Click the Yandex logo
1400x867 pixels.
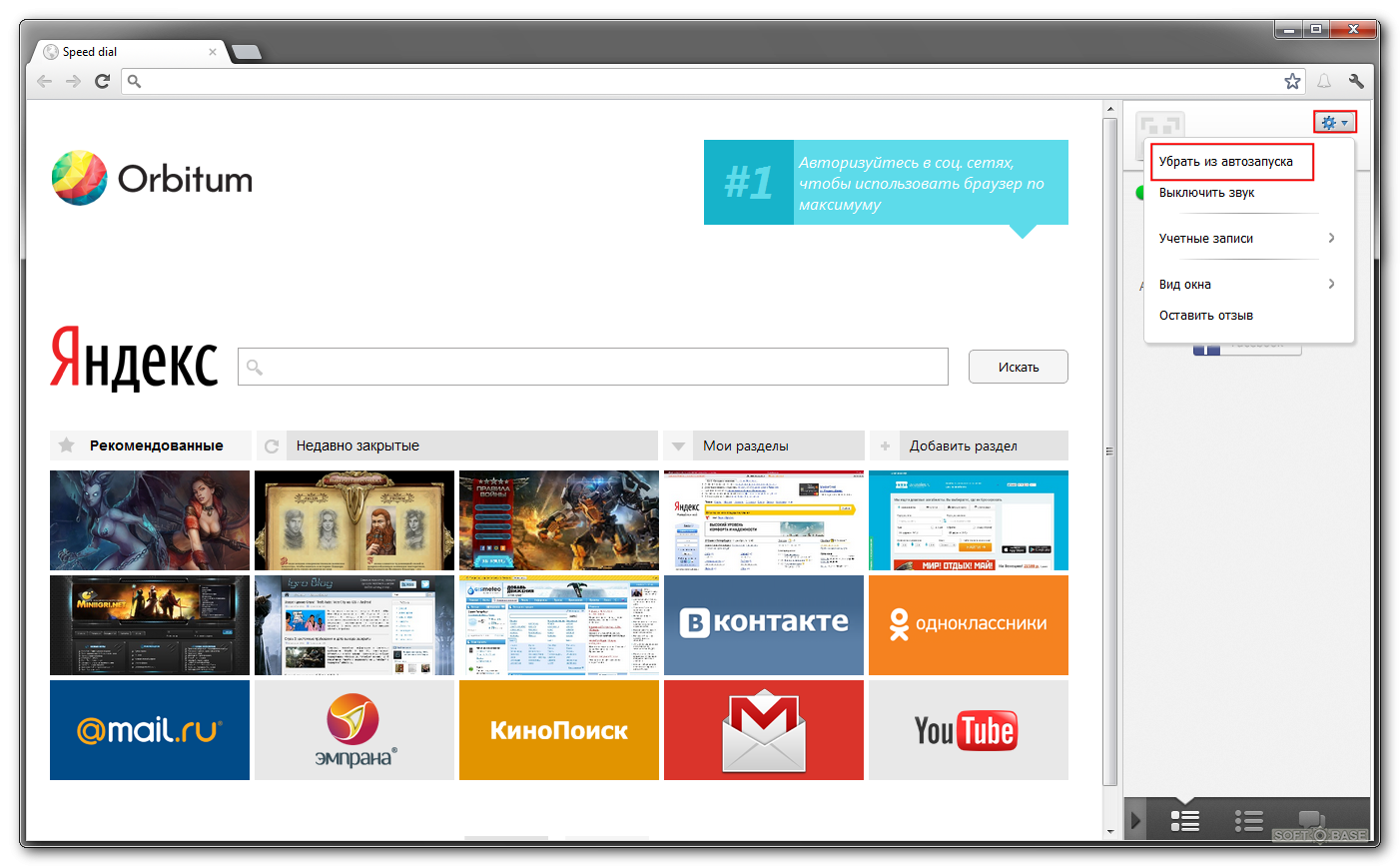134,357
